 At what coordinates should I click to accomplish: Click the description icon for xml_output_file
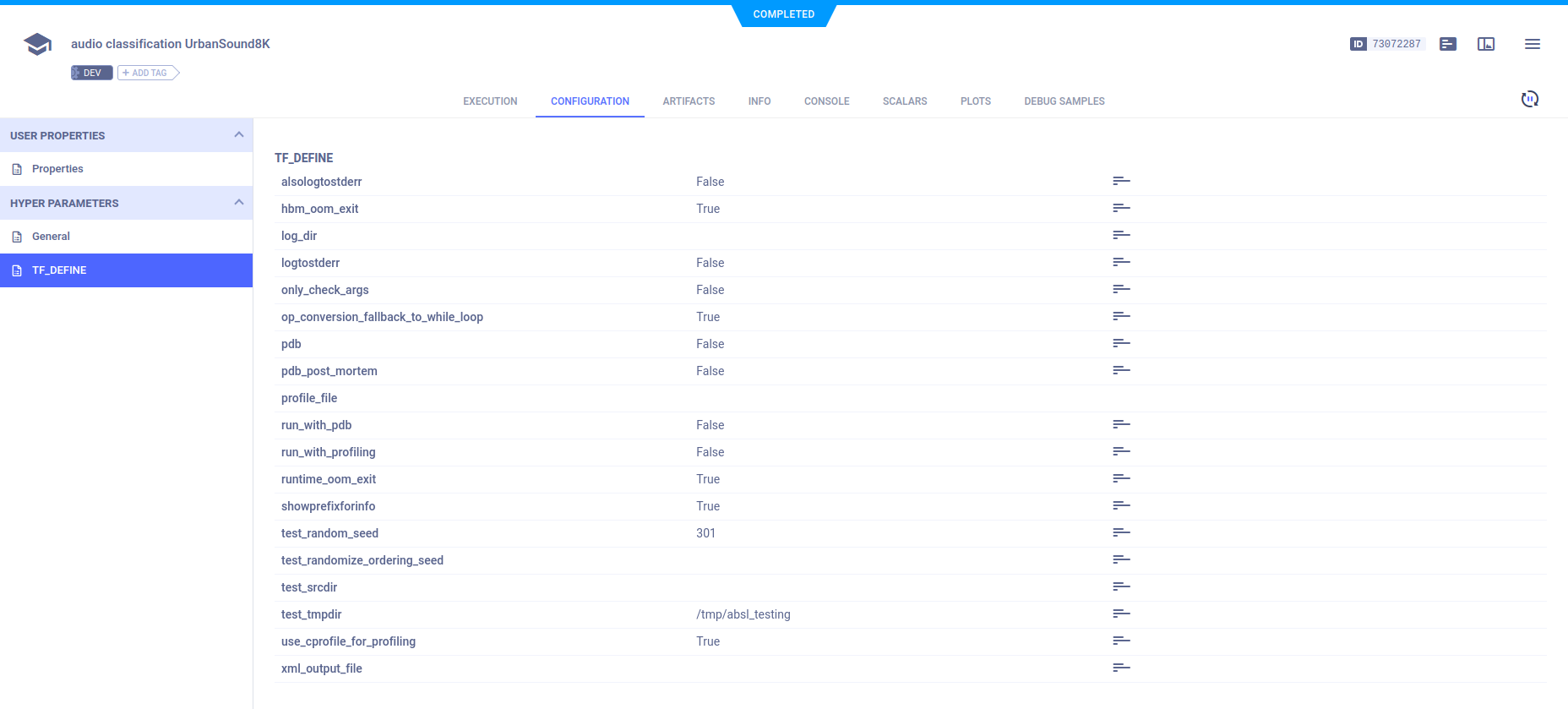pyautogui.click(x=1121, y=668)
